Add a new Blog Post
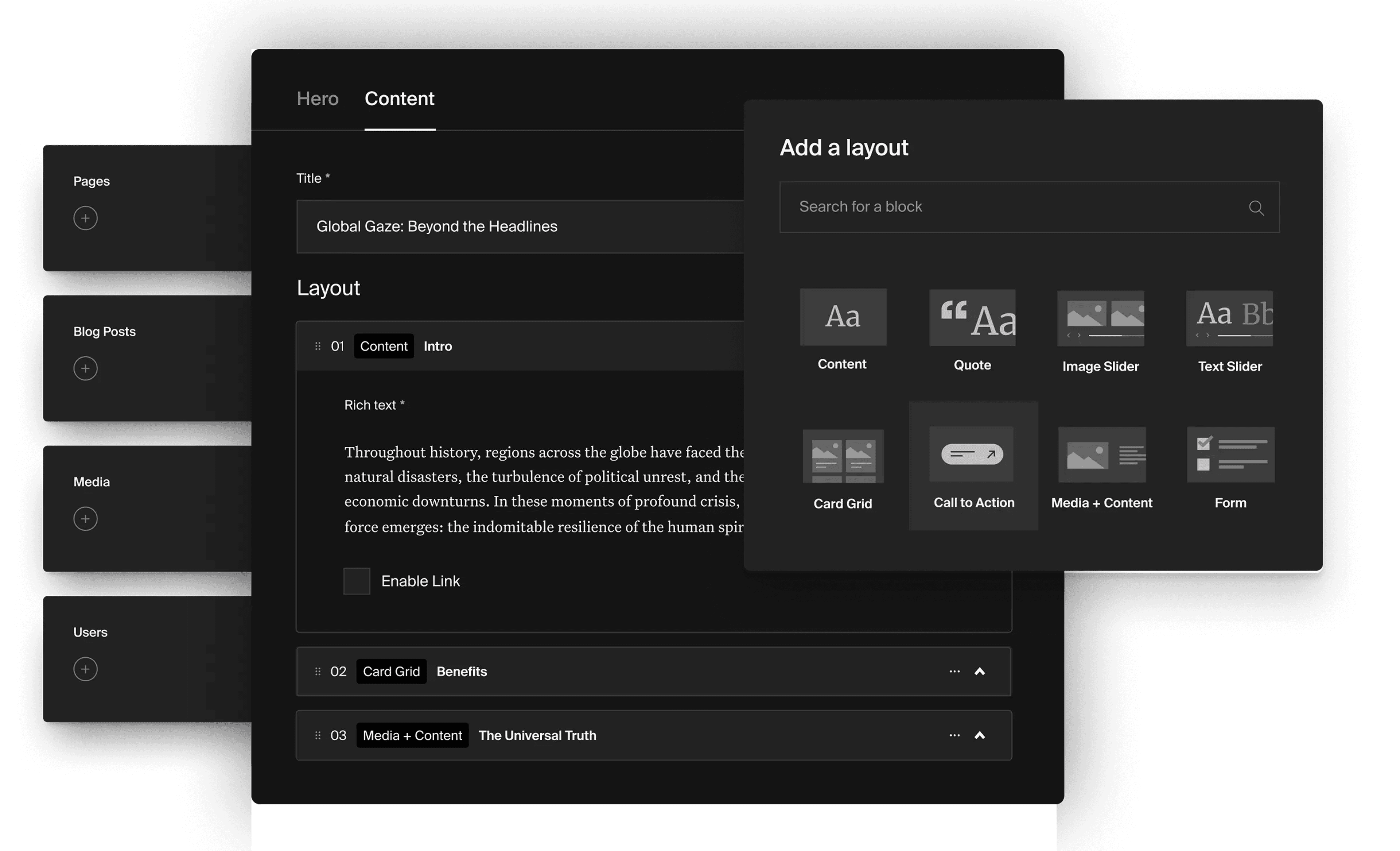 click(86, 368)
